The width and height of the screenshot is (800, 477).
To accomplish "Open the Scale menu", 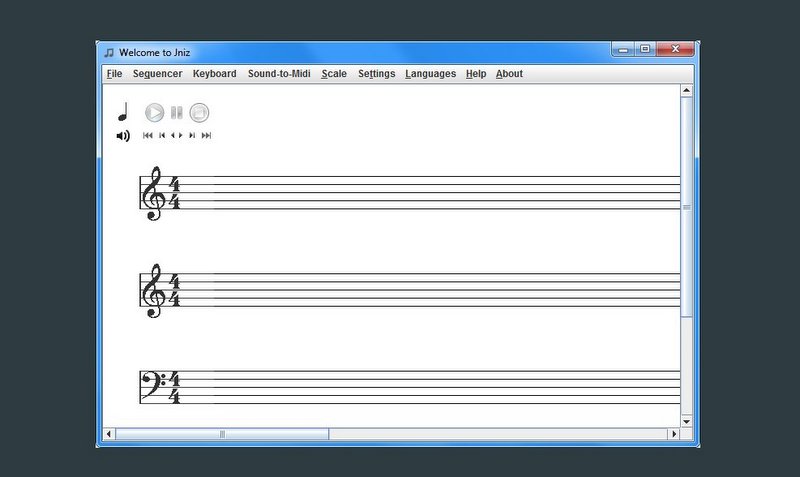I will click(334, 73).
